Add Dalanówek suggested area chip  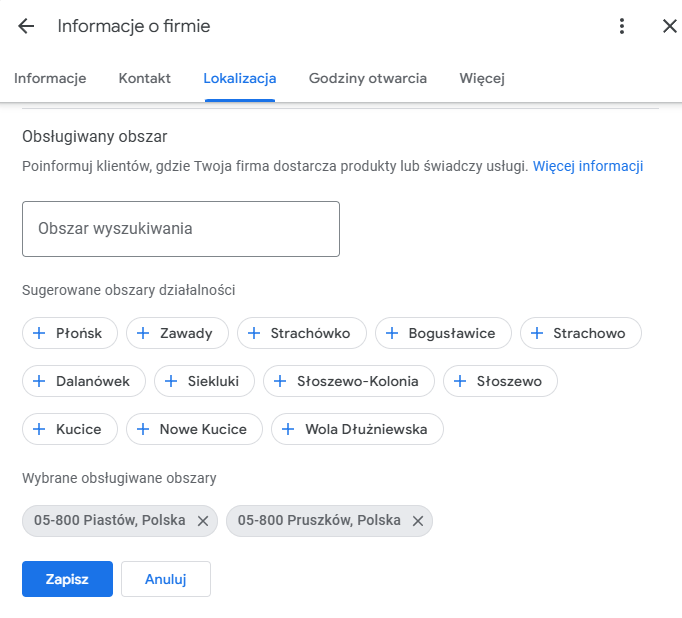[x=84, y=381]
